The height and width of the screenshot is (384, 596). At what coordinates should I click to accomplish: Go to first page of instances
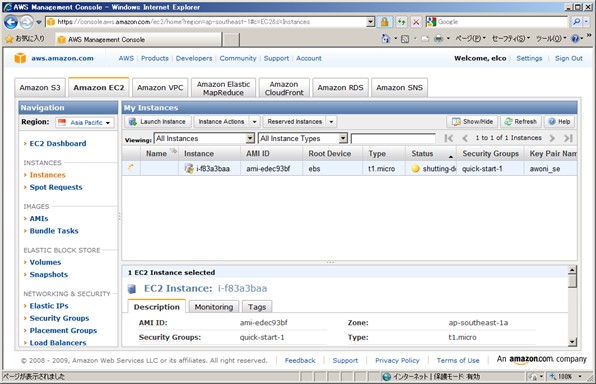pos(449,138)
